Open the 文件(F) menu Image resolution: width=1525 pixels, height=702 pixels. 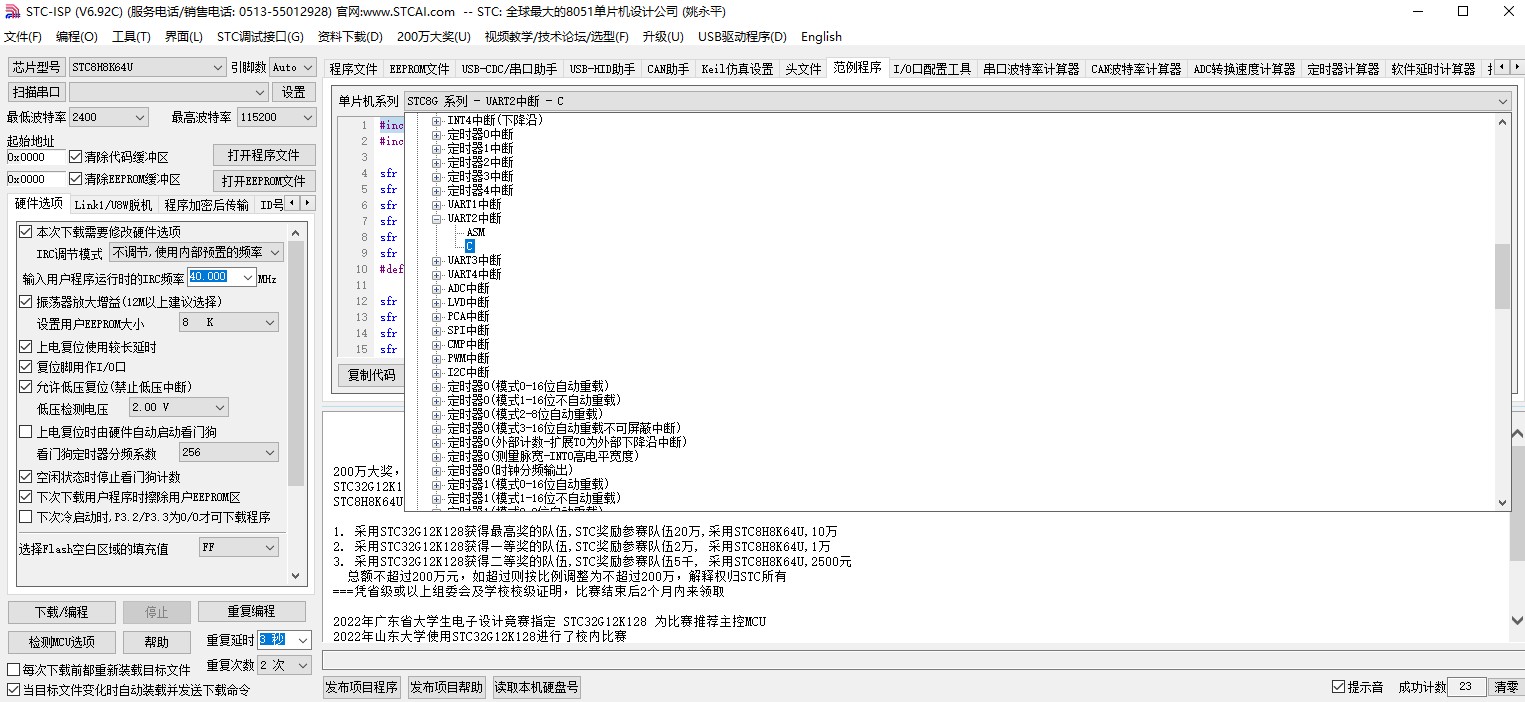tap(23, 37)
